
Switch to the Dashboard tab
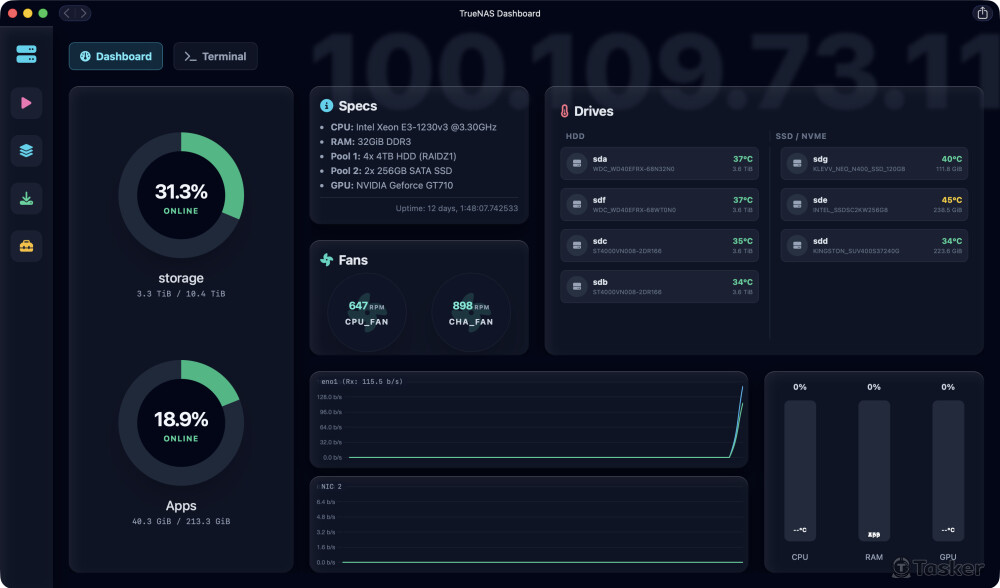pyautogui.click(x=115, y=56)
